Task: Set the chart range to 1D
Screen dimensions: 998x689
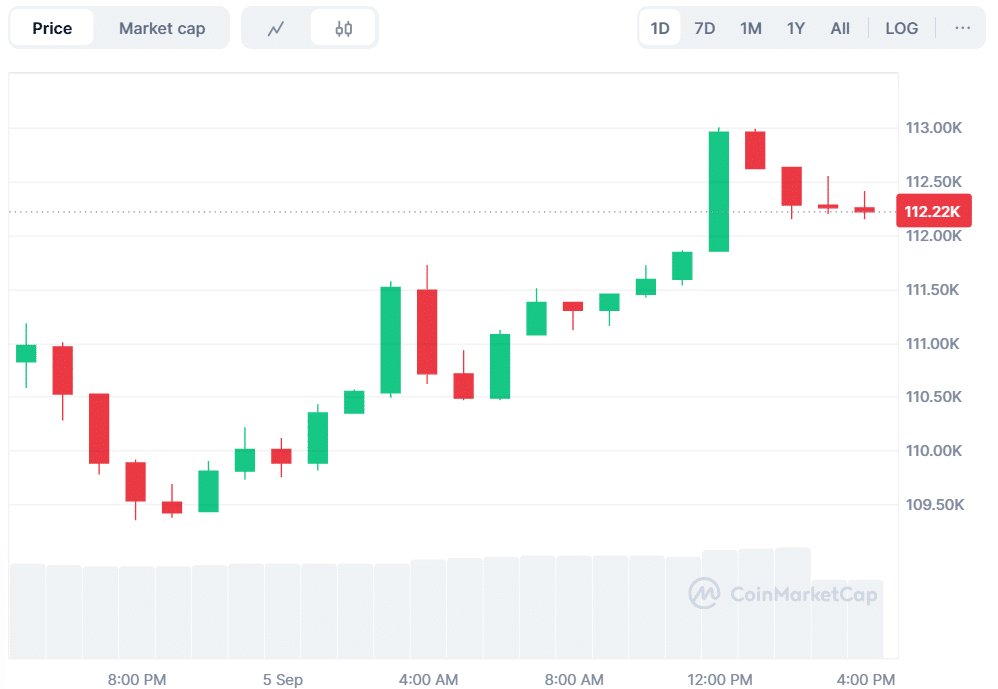Action: pos(660,28)
